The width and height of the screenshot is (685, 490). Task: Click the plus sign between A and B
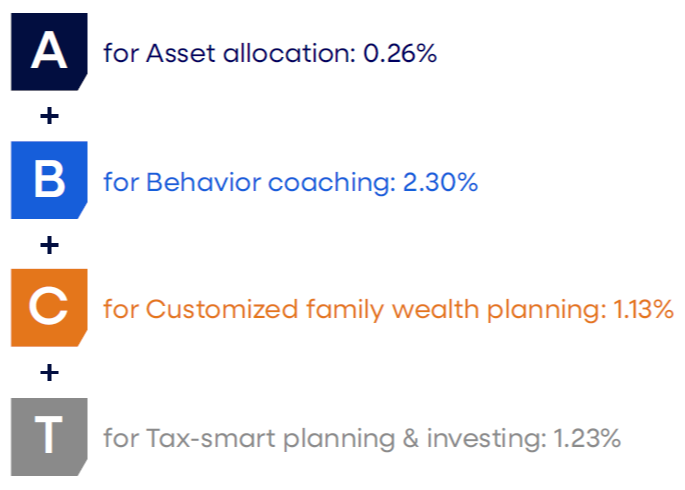coord(49,116)
